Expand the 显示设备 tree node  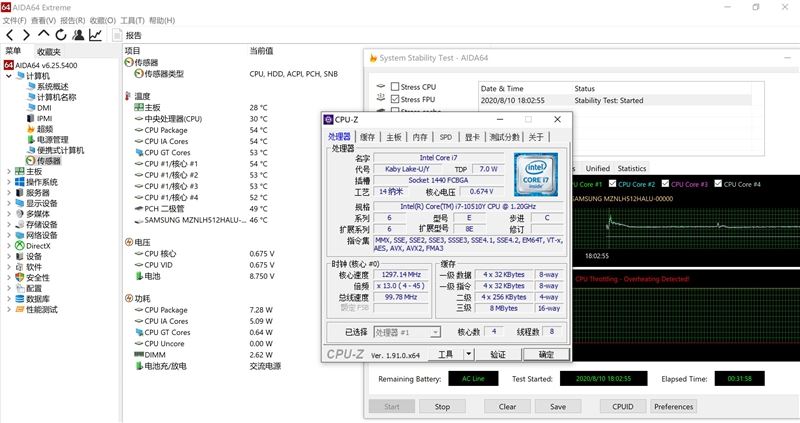tap(9, 203)
